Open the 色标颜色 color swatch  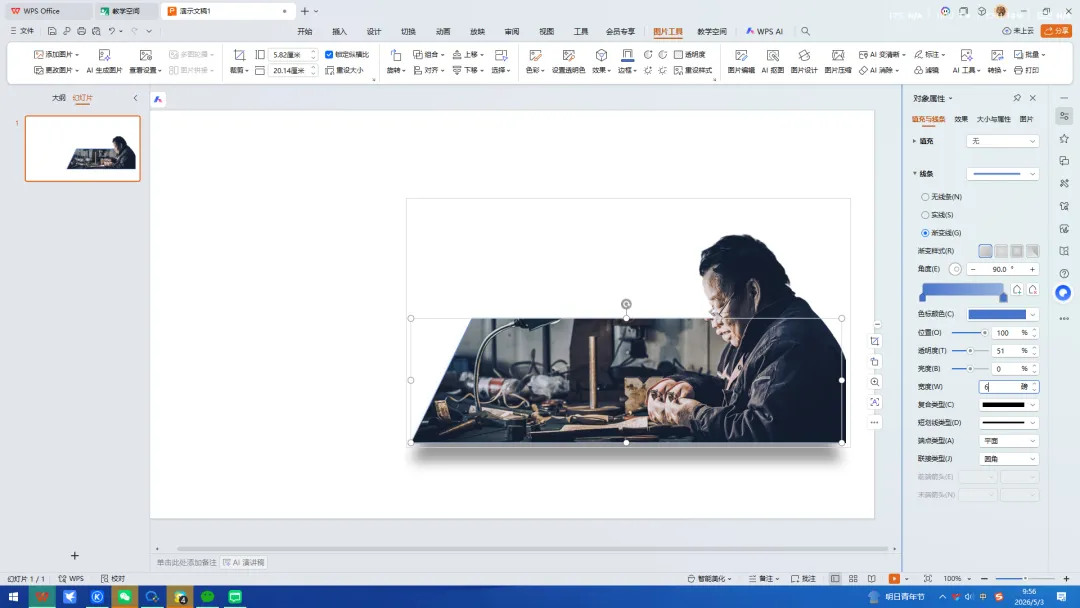pyautogui.click(x=1002, y=315)
